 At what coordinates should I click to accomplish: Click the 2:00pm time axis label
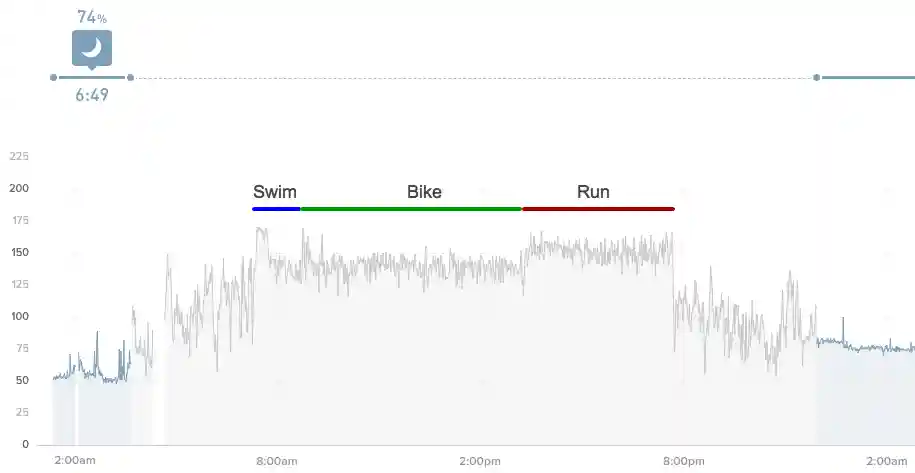[480, 461]
